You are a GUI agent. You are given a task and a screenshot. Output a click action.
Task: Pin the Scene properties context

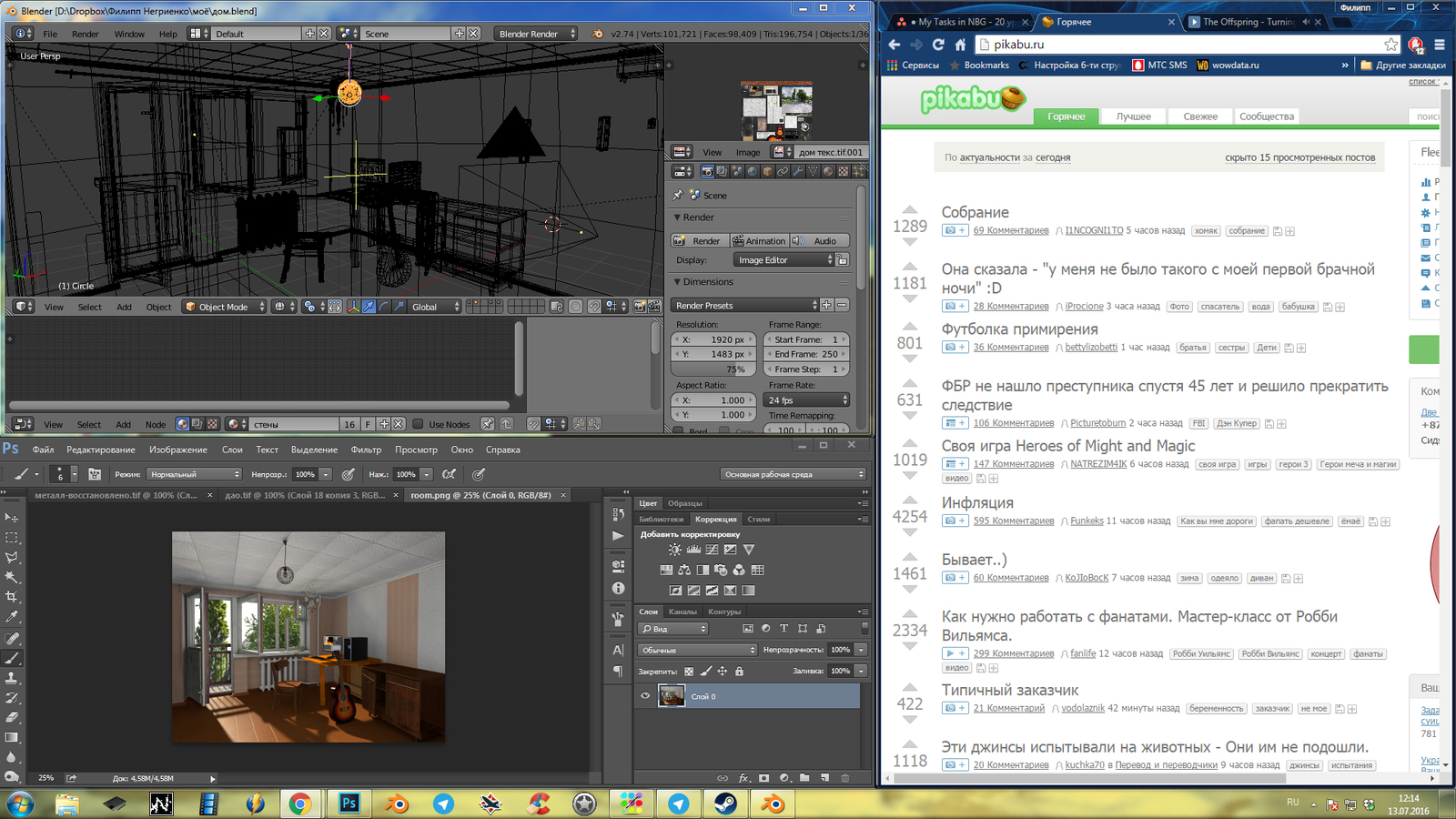coord(678,196)
